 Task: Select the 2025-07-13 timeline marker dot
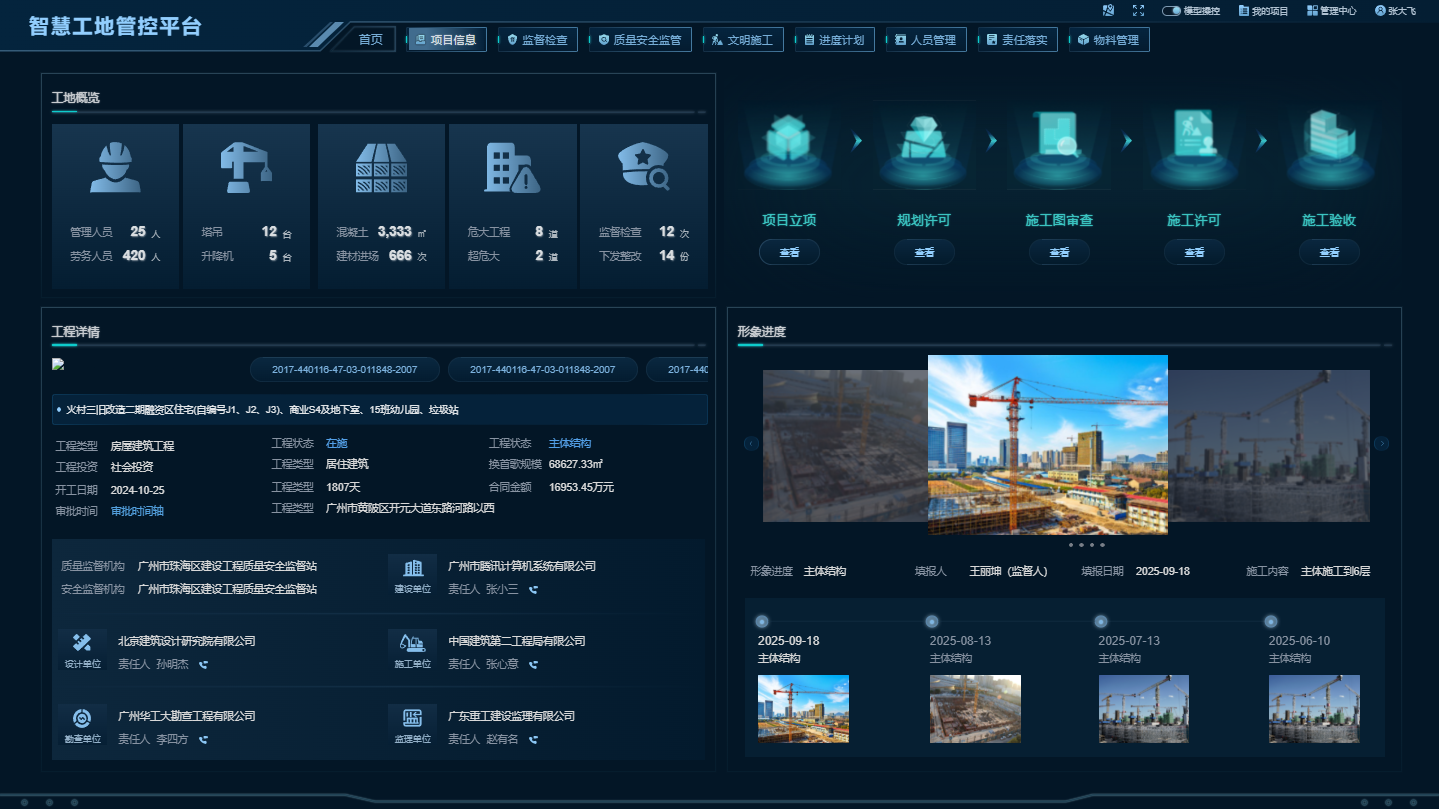1101,621
